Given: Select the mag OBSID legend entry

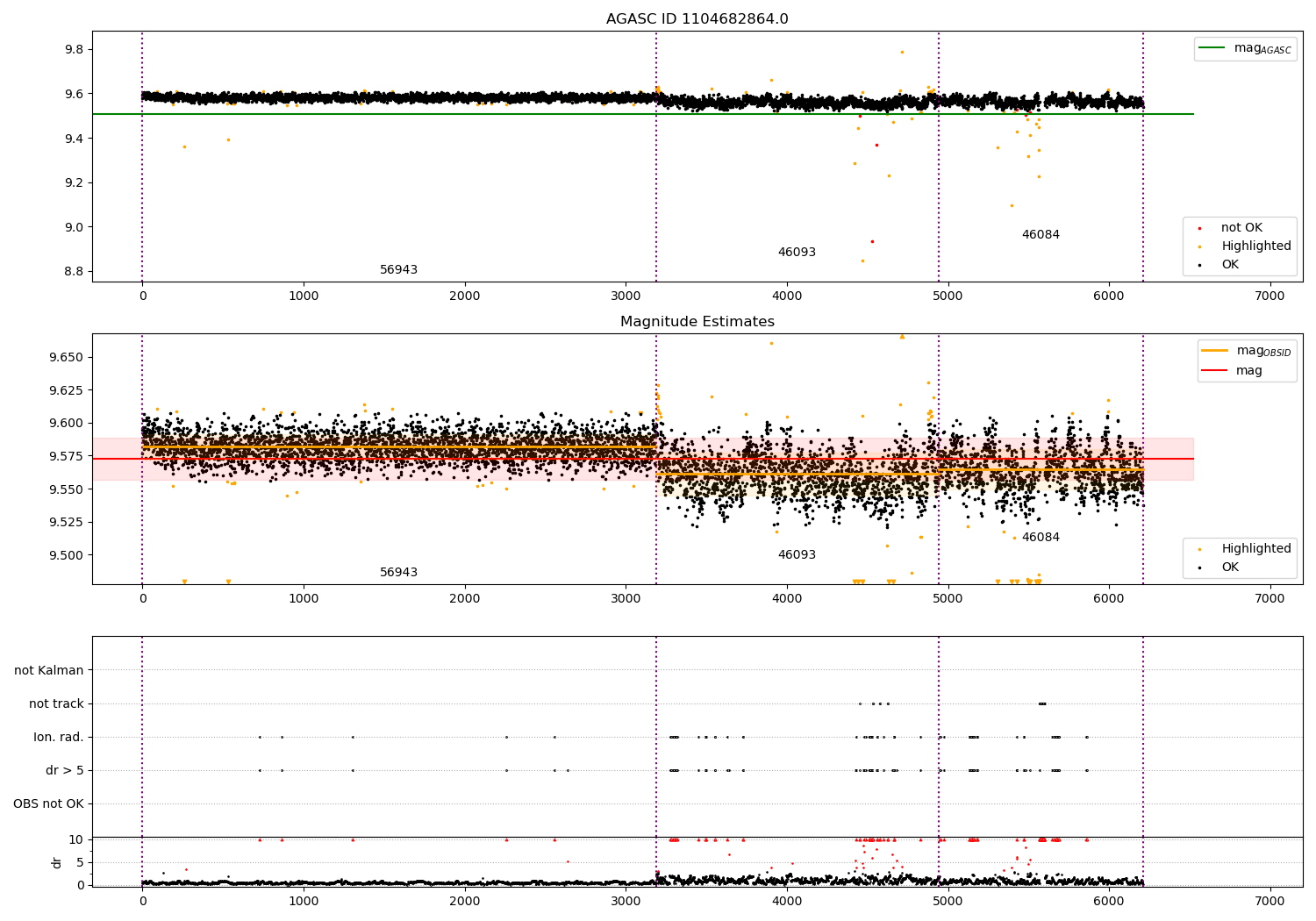Looking at the screenshot, I should click(x=1248, y=351).
